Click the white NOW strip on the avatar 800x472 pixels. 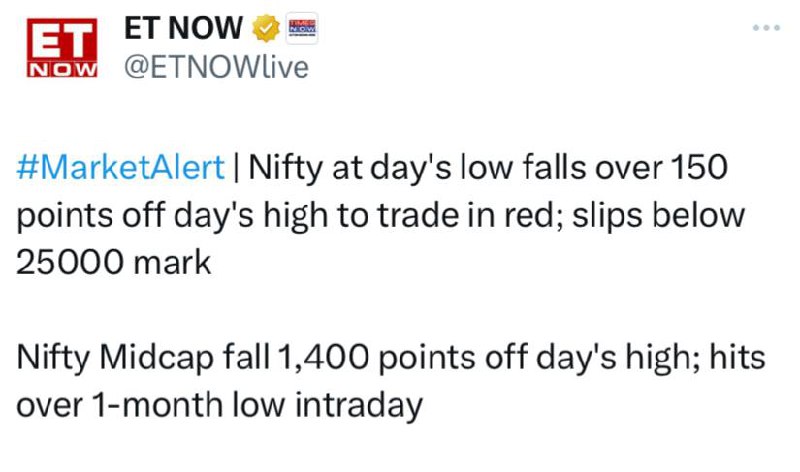pos(62,69)
